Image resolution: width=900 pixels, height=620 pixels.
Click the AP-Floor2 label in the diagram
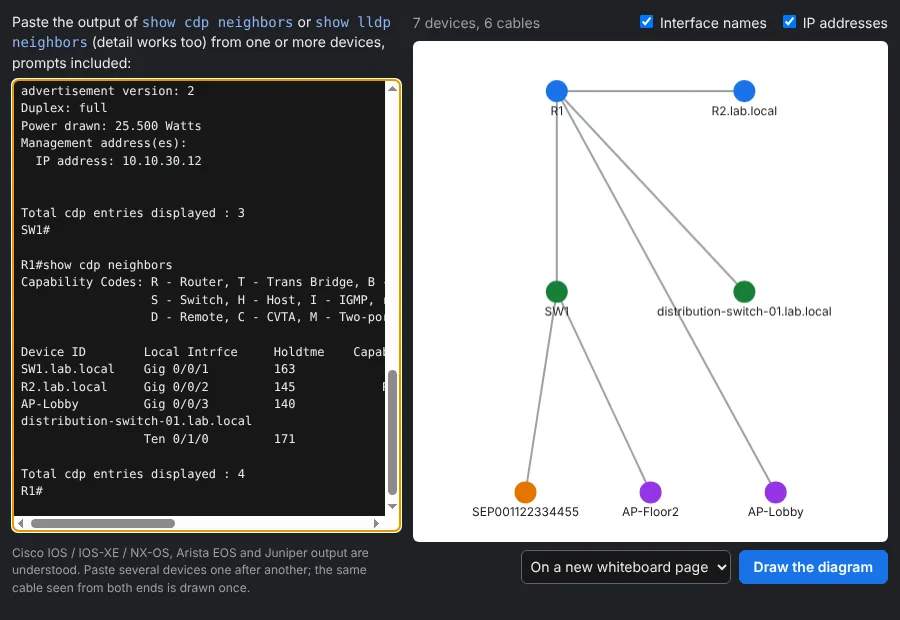click(x=650, y=512)
